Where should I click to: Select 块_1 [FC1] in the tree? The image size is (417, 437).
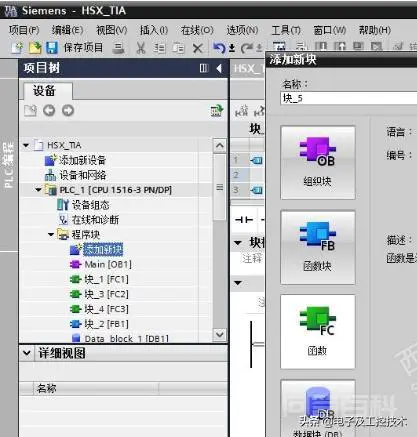106,279
